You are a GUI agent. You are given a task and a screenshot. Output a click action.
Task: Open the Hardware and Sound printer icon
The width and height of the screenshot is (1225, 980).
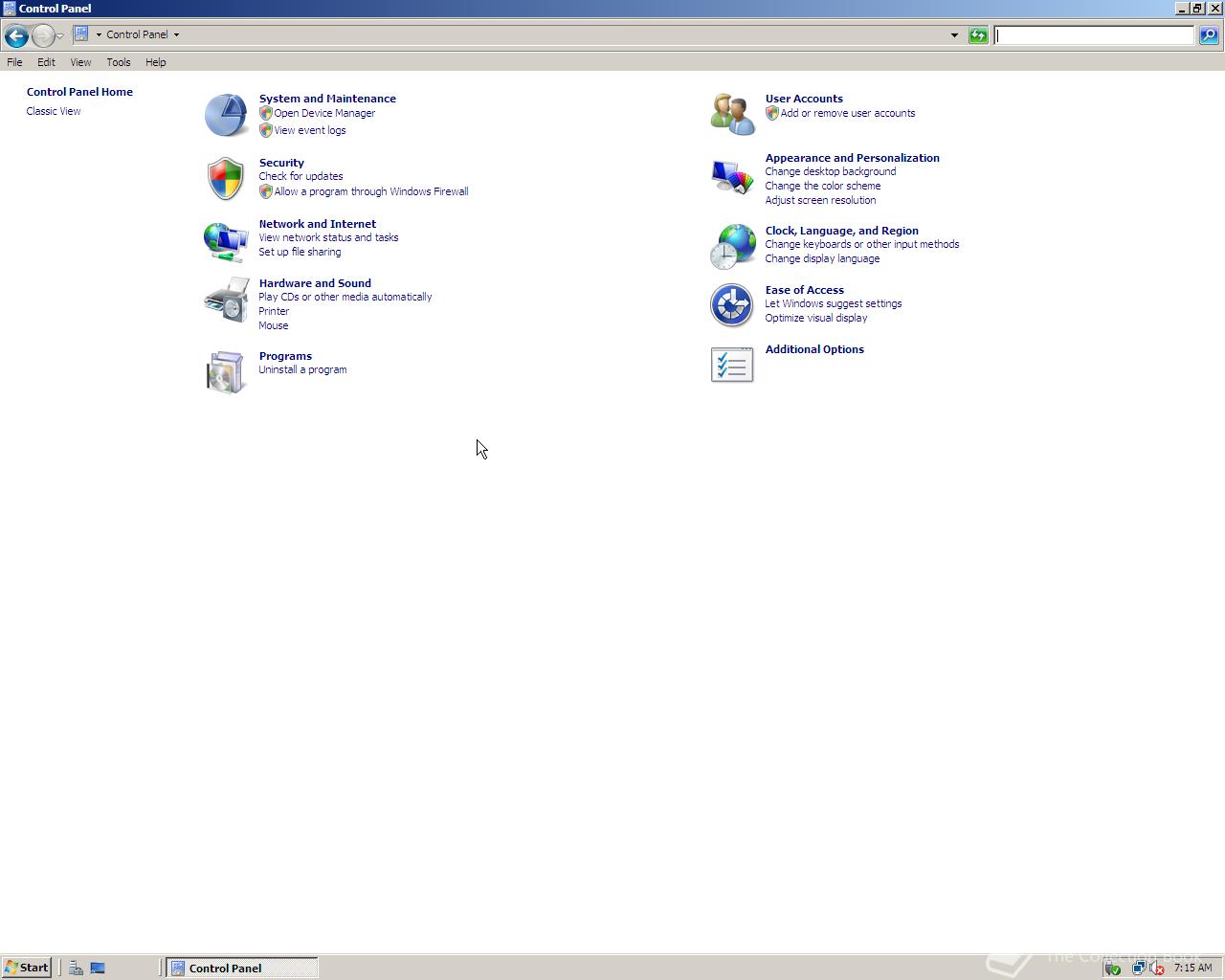[227, 301]
